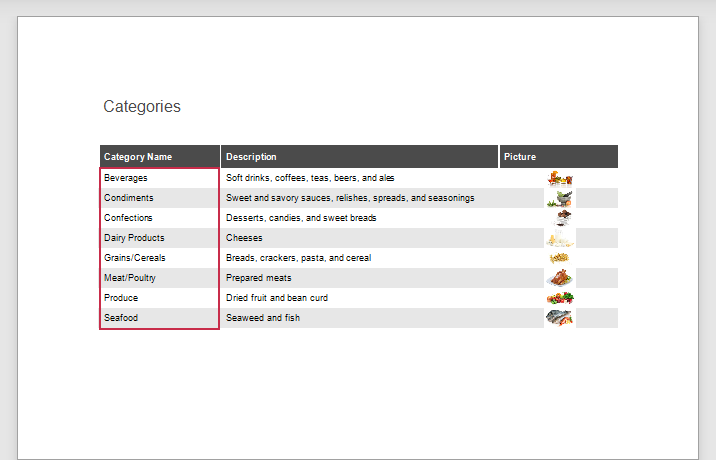Click the Dried fruit and bean curd description
The height and width of the screenshot is (460, 716).
coord(277,298)
